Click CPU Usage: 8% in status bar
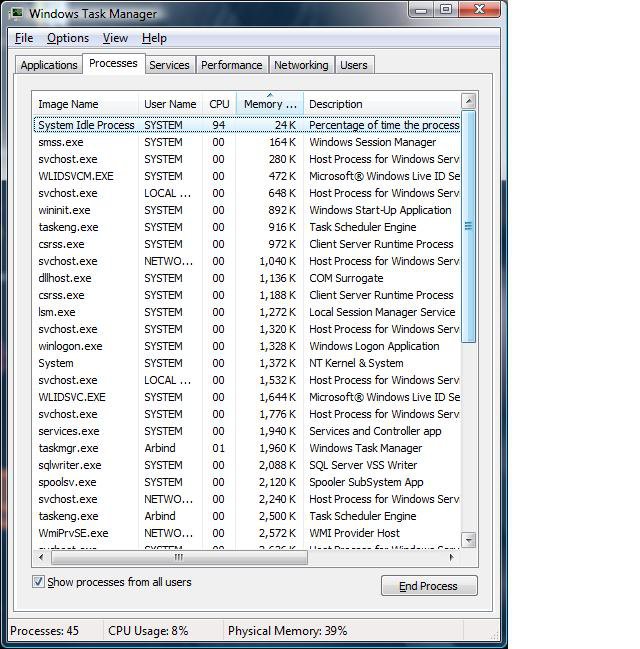 pos(148,630)
